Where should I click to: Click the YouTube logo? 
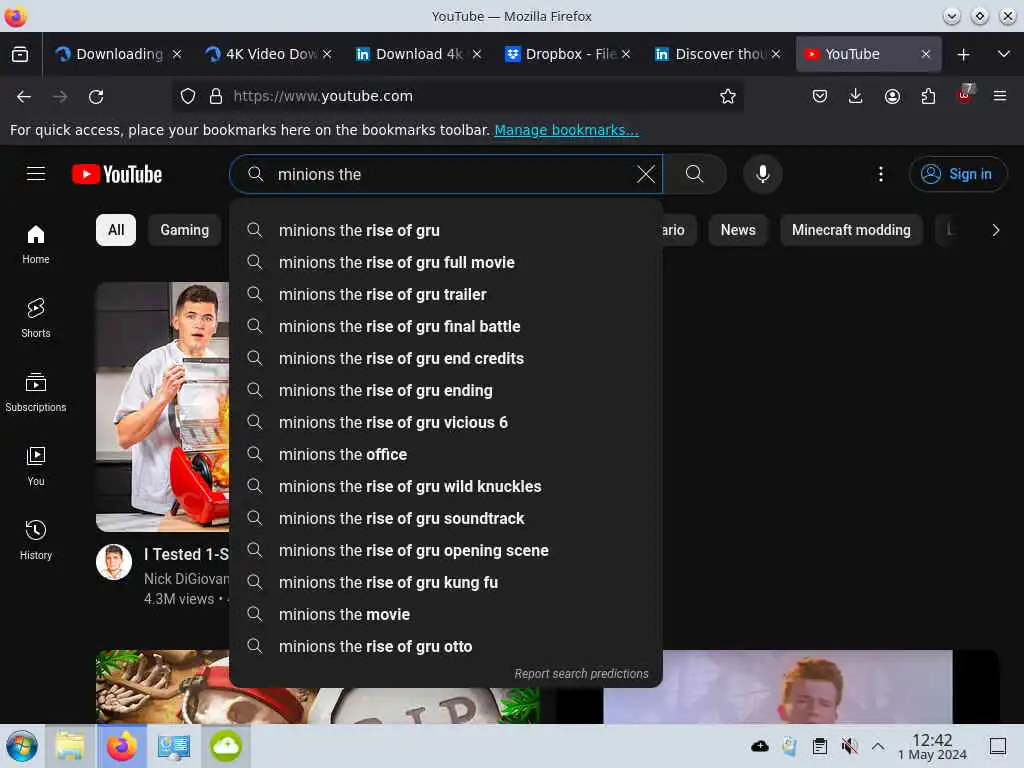click(x=117, y=174)
